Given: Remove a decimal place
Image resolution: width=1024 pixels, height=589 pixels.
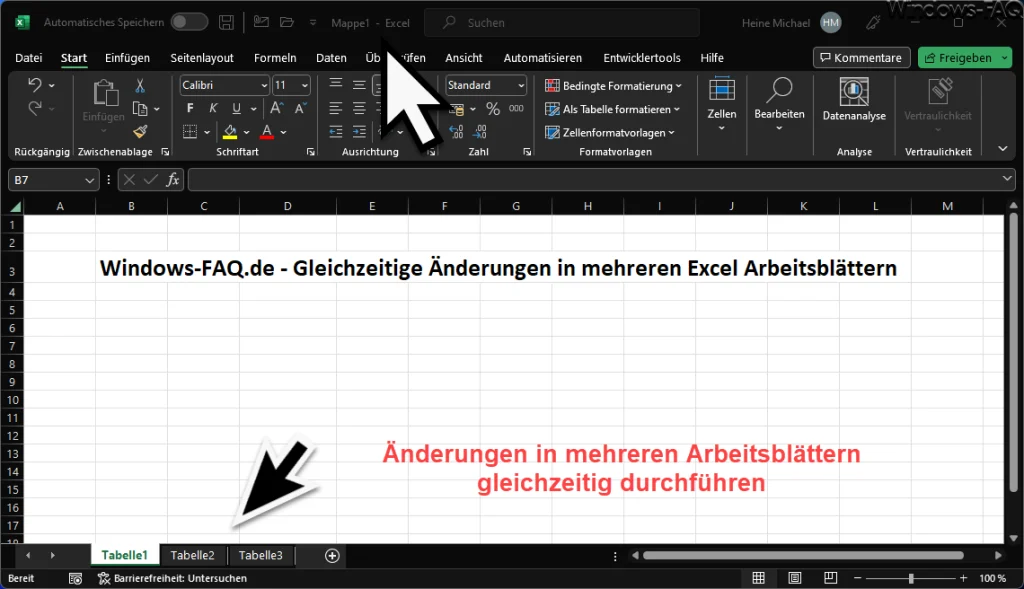Looking at the screenshot, I should 480,133.
